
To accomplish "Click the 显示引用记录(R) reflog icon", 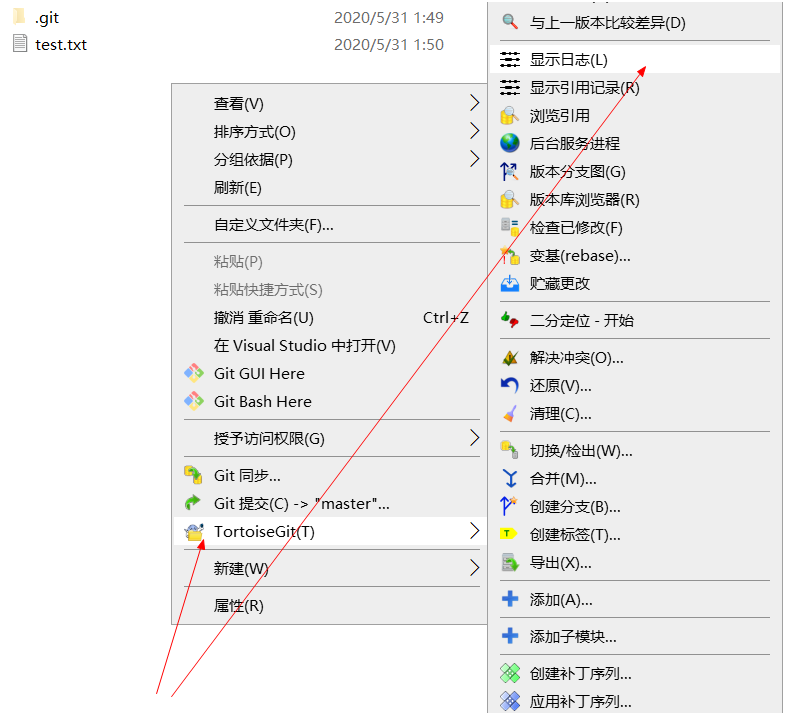I will [510, 87].
